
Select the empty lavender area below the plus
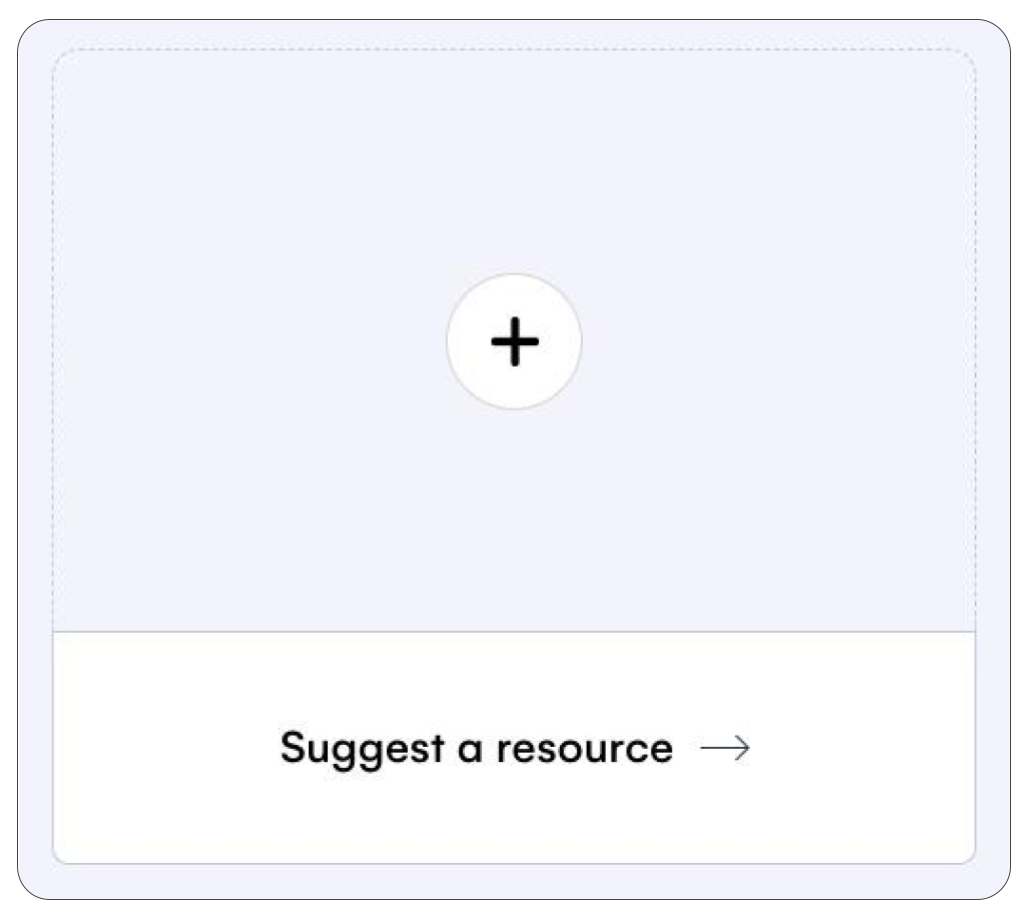(x=514, y=520)
